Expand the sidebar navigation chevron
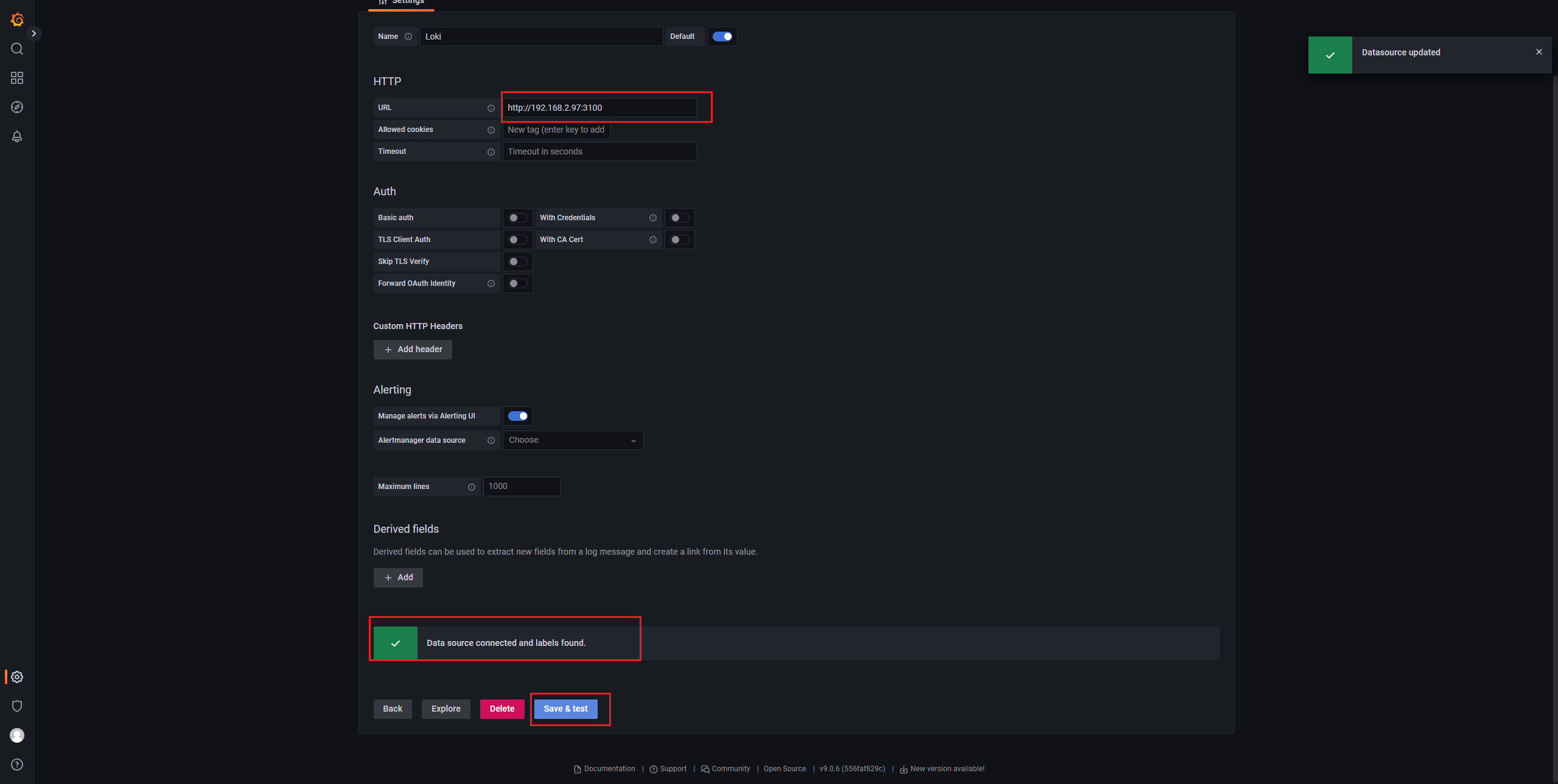This screenshot has width=1558, height=784. tap(34, 33)
